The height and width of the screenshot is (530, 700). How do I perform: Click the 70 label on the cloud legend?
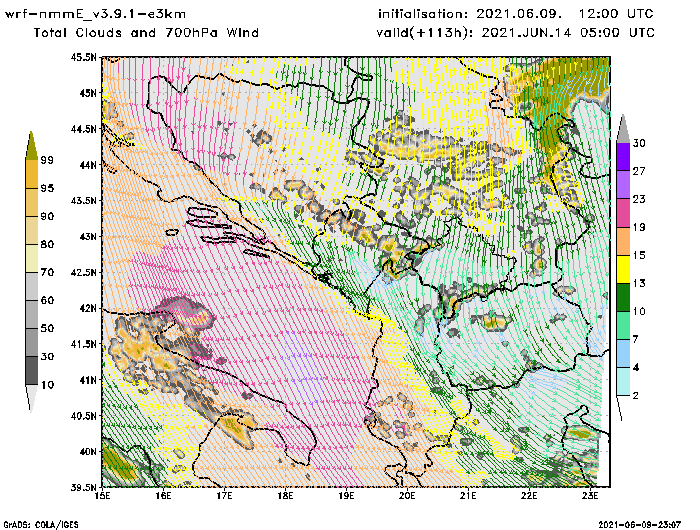tap(47, 272)
